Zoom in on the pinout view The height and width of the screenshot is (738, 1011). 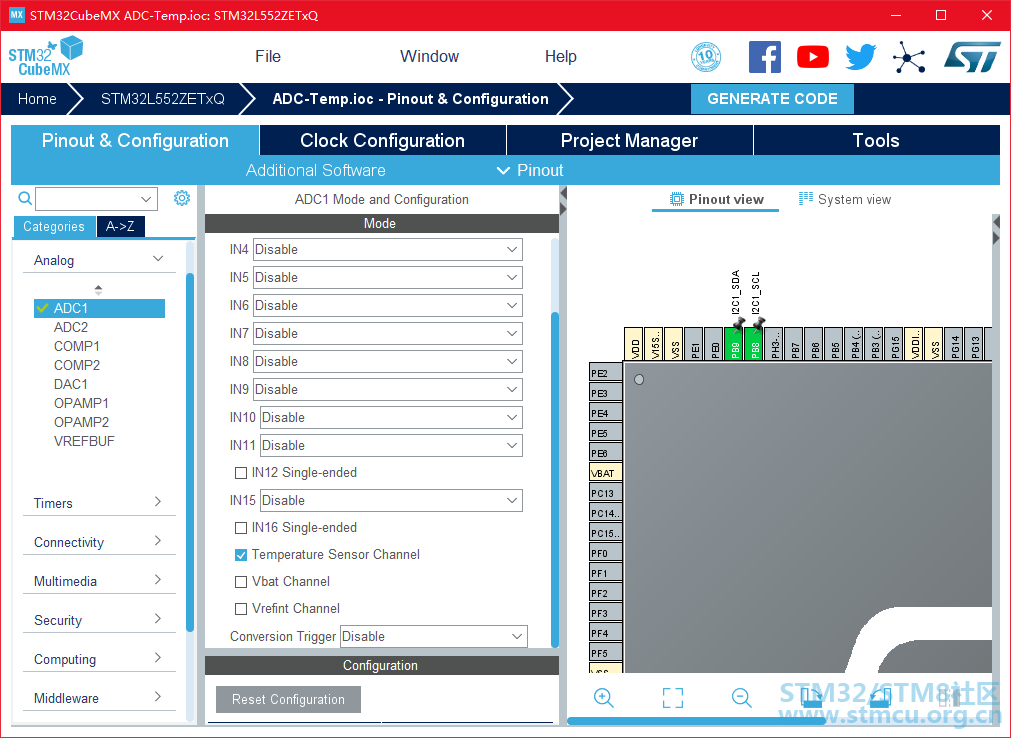tap(604, 697)
